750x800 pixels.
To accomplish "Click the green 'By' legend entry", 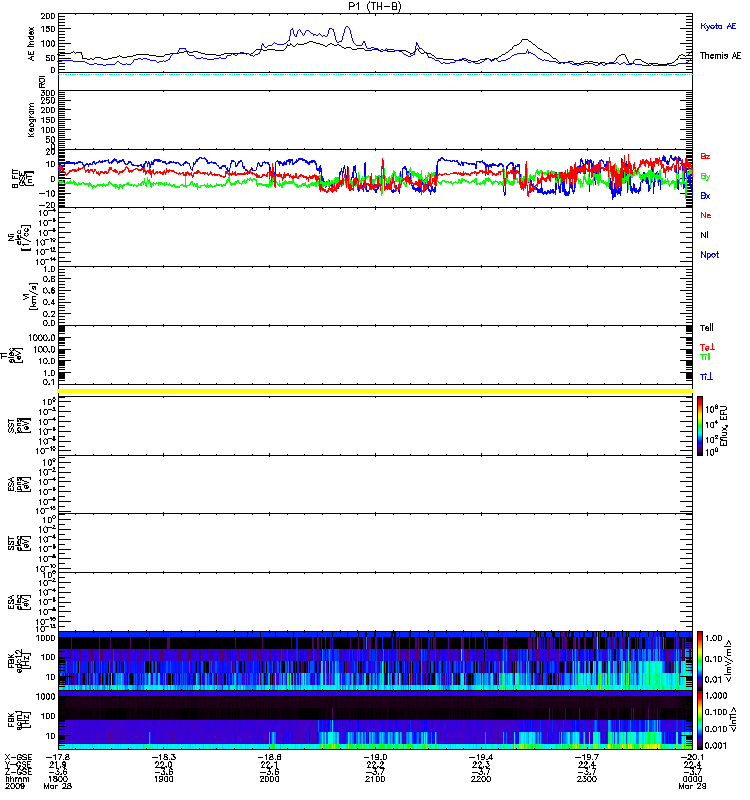I will coord(705,177).
